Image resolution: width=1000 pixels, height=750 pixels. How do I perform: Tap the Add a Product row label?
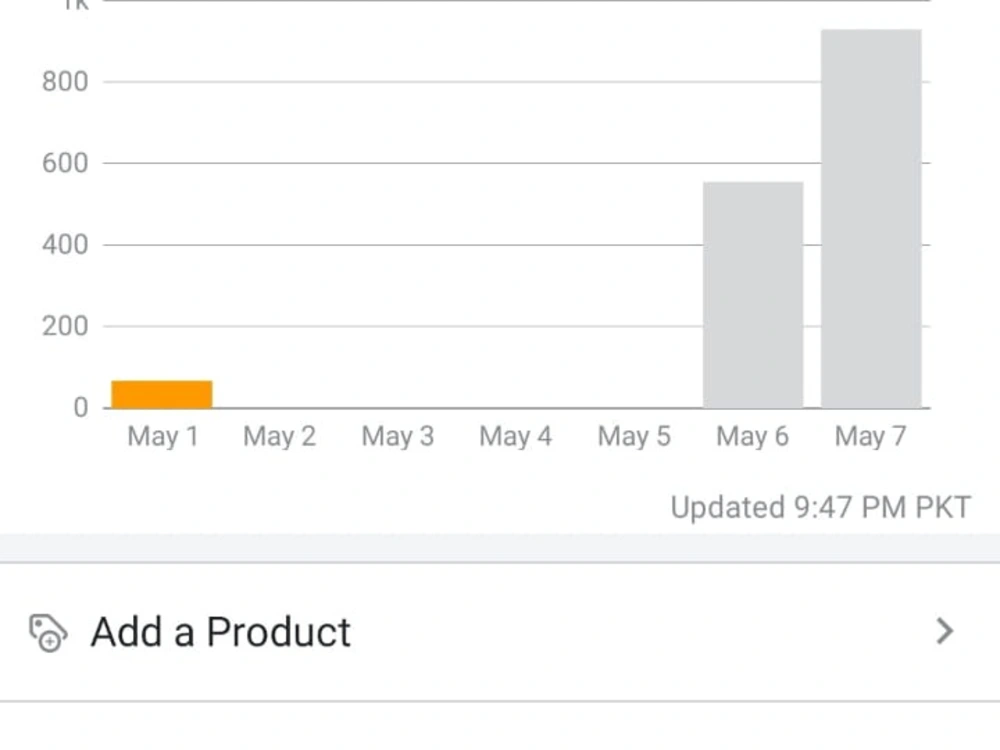221,632
